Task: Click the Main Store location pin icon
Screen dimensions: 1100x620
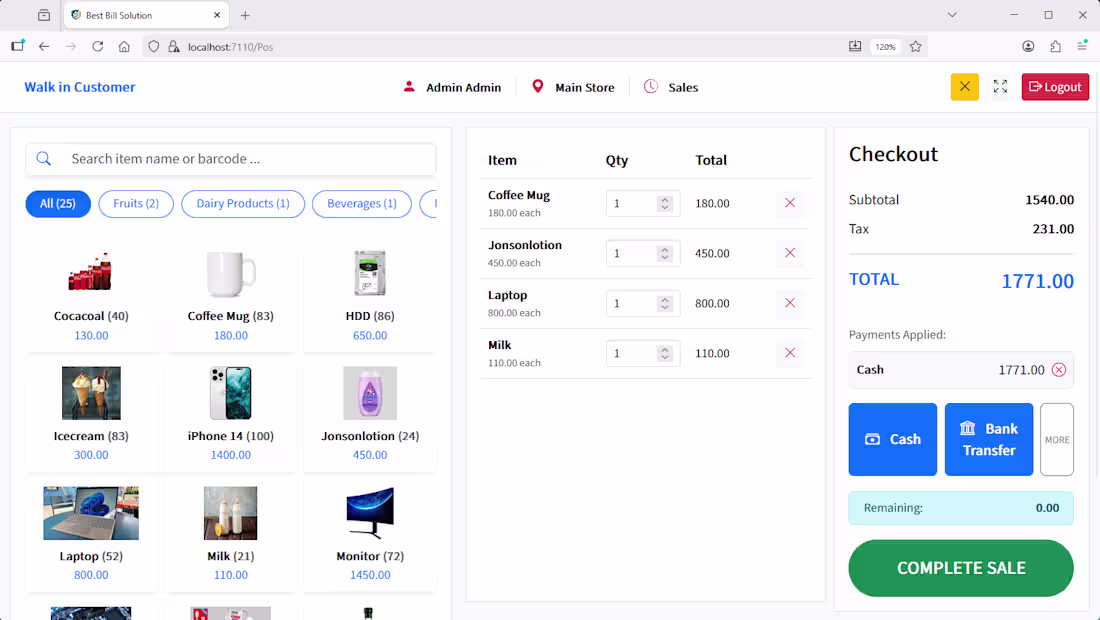Action: click(537, 86)
